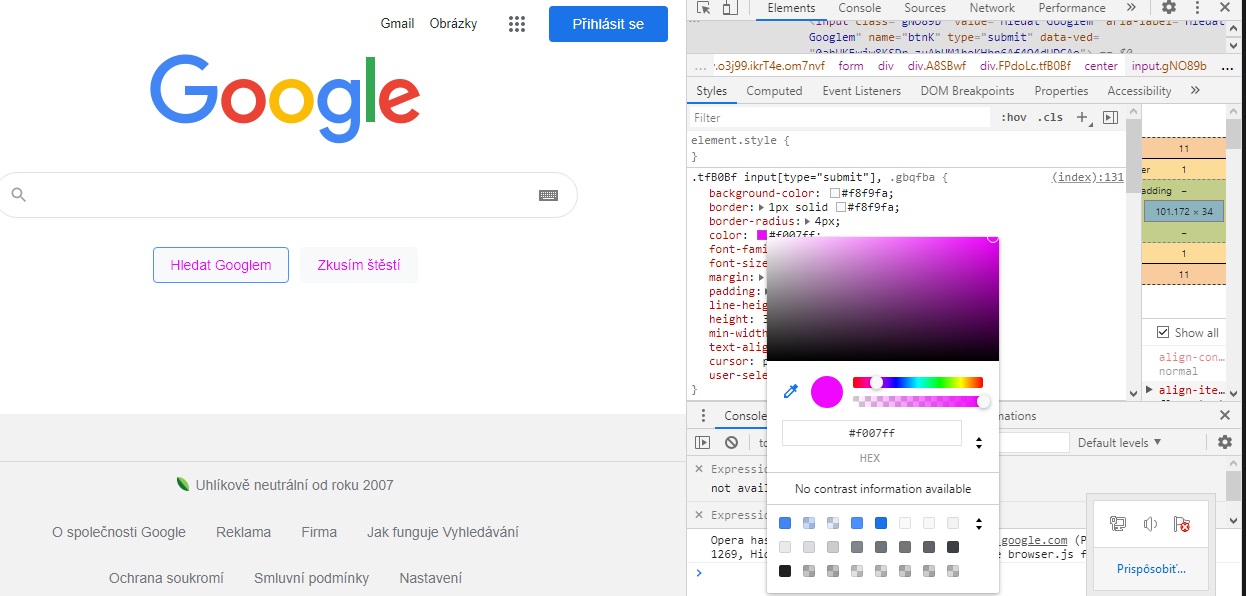1246x596 pixels.
Task: Adjust the opacity slider handle
Action: 983,401
